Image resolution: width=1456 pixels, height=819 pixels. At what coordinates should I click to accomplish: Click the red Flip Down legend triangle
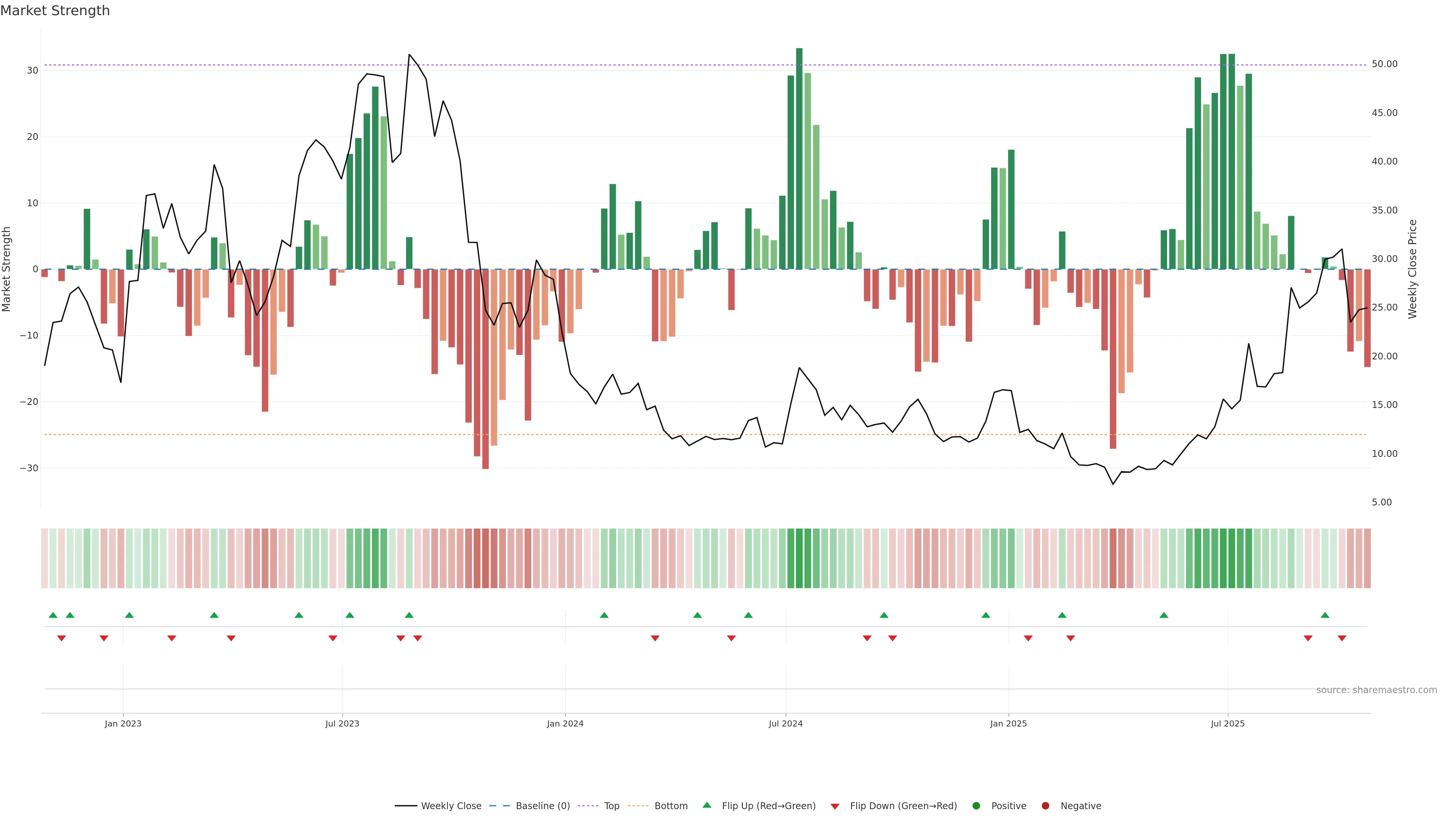pyautogui.click(x=835, y=806)
